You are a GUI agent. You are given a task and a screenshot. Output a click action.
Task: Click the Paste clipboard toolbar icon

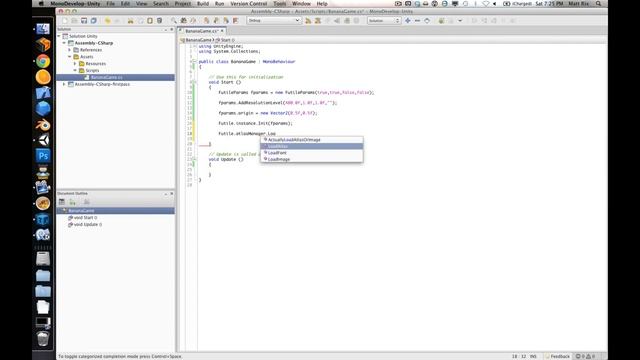click(150, 20)
